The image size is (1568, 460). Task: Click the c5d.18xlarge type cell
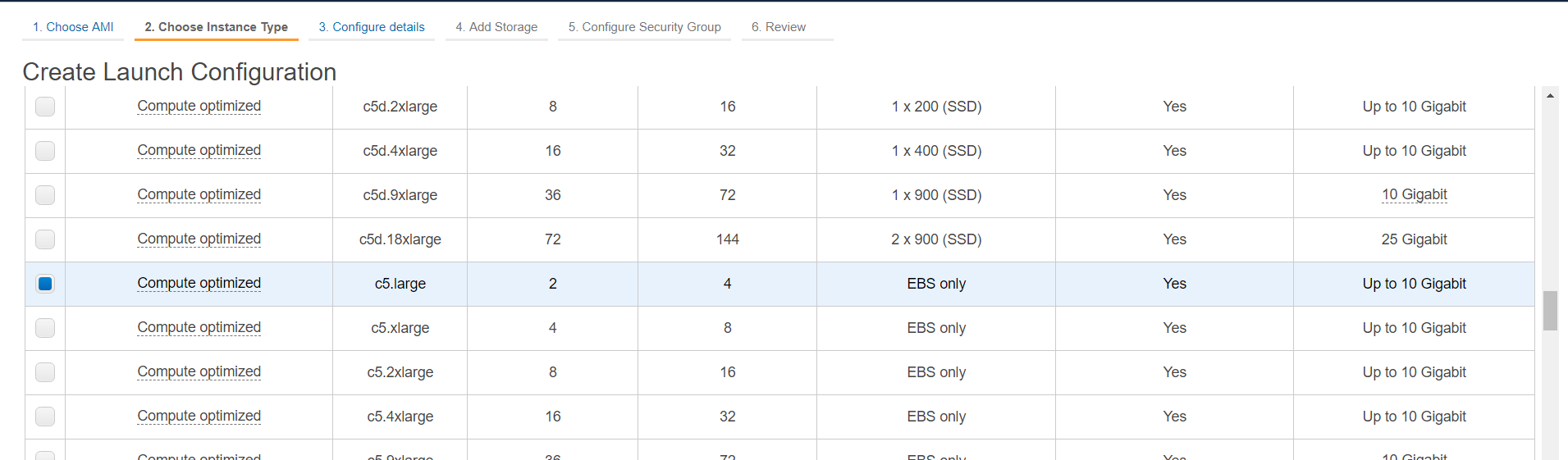[400, 239]
